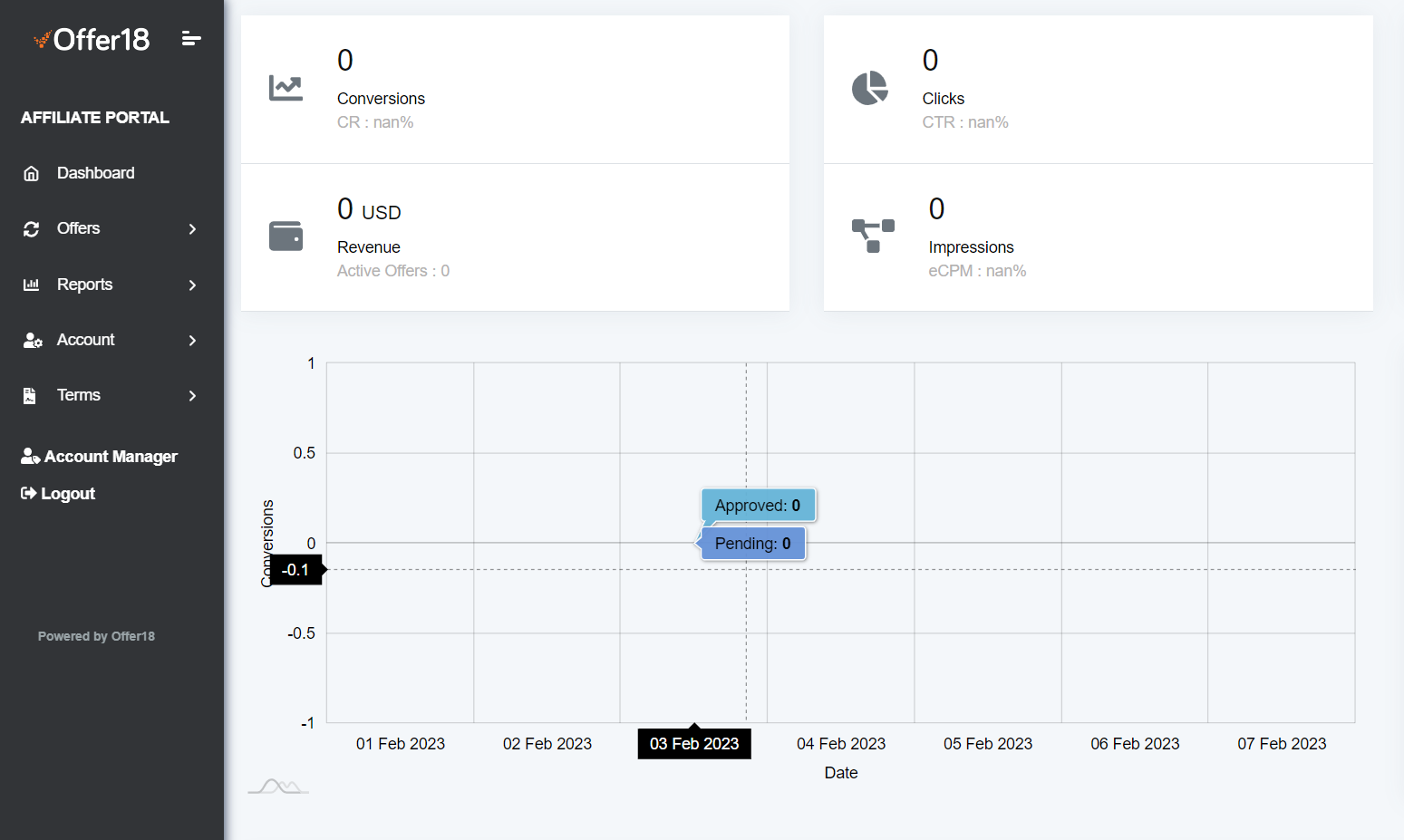Click the Conversions line chart icon
1404x840 pixels.
(x=286, y=88)
